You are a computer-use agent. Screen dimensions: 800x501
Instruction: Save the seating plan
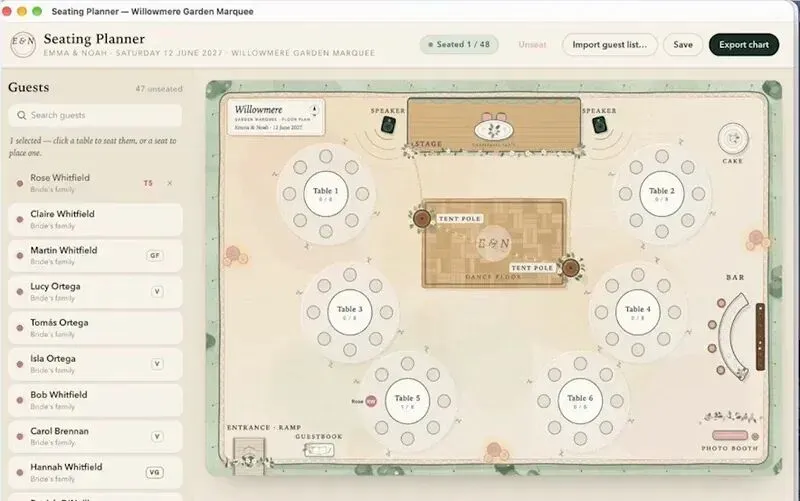[683, 44]
